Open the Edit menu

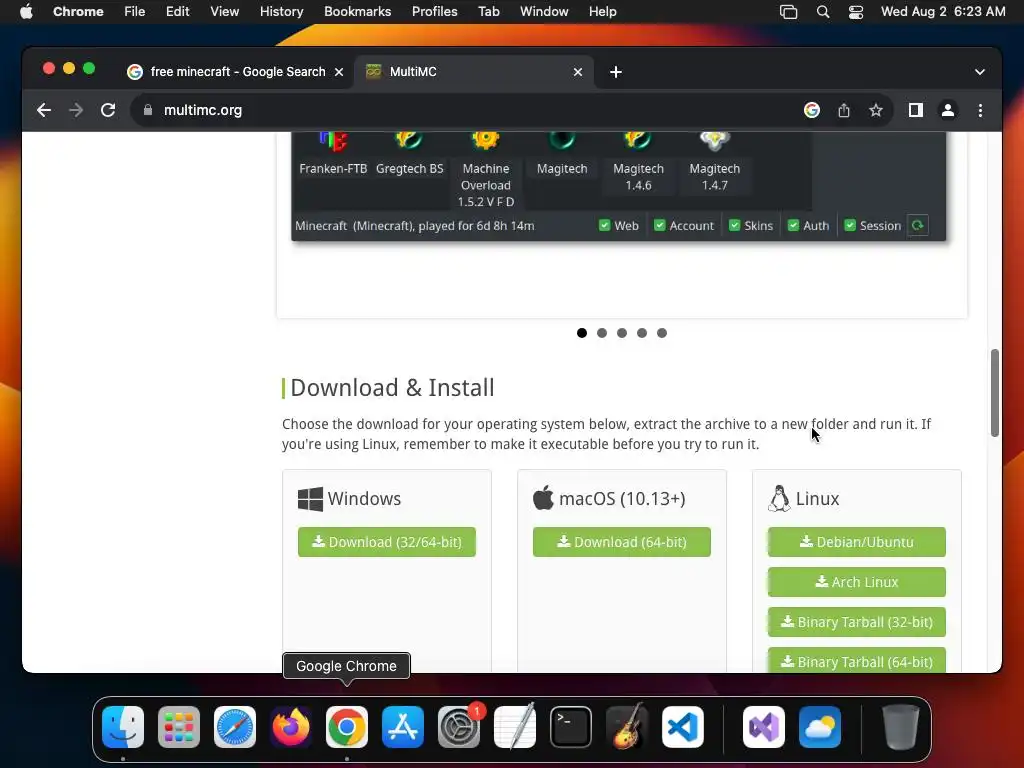[177, 12]
